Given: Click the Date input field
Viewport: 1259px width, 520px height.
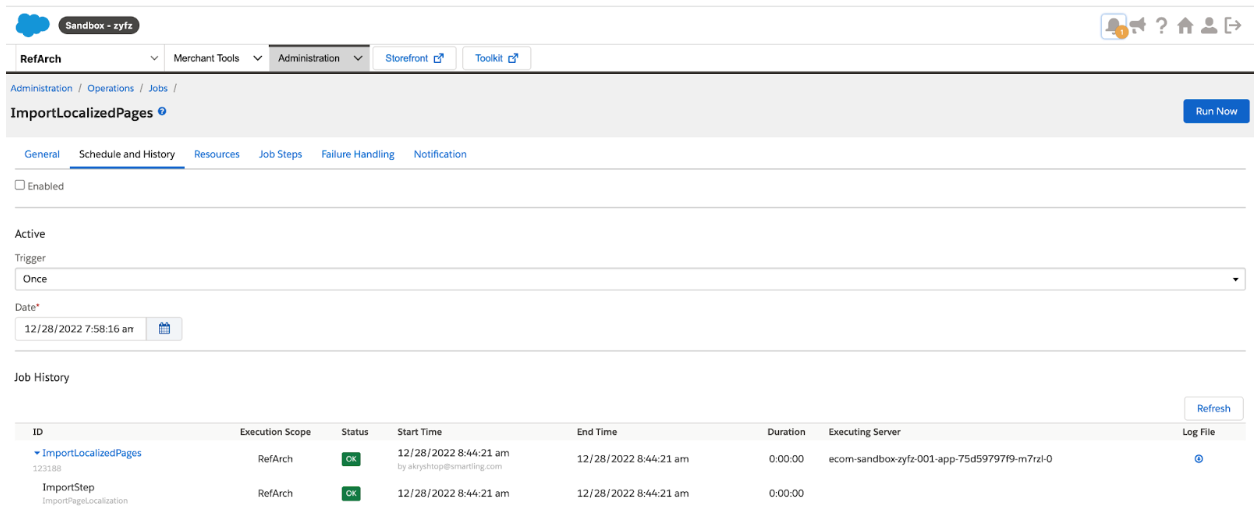Looking at the screenshot, I should [80, 328].
